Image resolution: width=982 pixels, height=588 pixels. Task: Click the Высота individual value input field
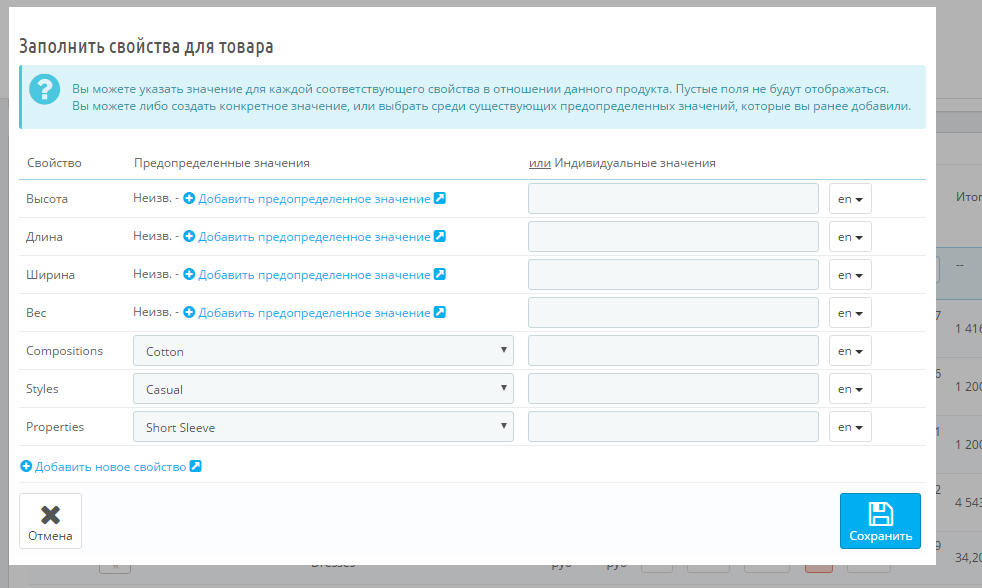click(673, 199)
